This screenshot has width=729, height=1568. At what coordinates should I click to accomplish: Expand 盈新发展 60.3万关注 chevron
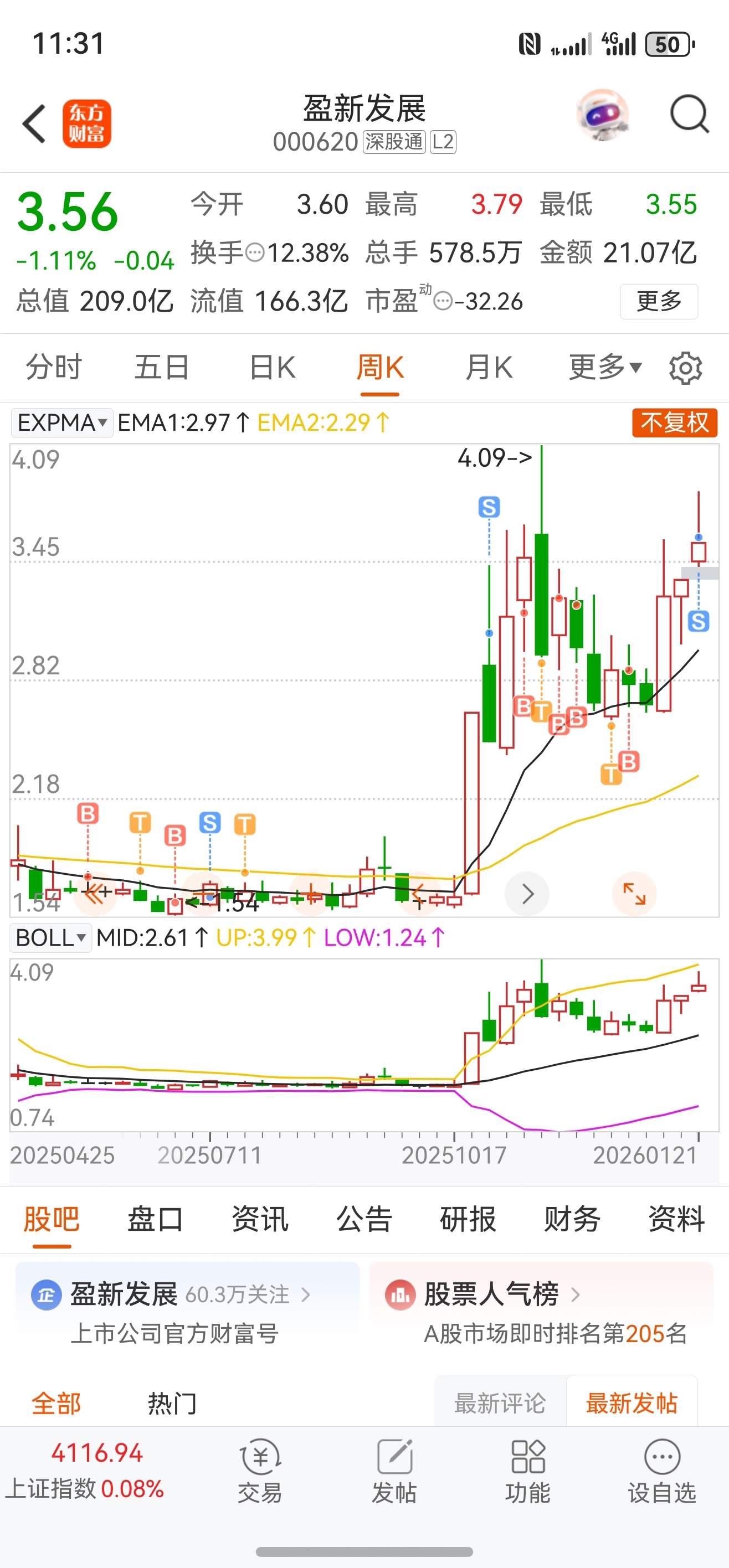(306, 1294)
